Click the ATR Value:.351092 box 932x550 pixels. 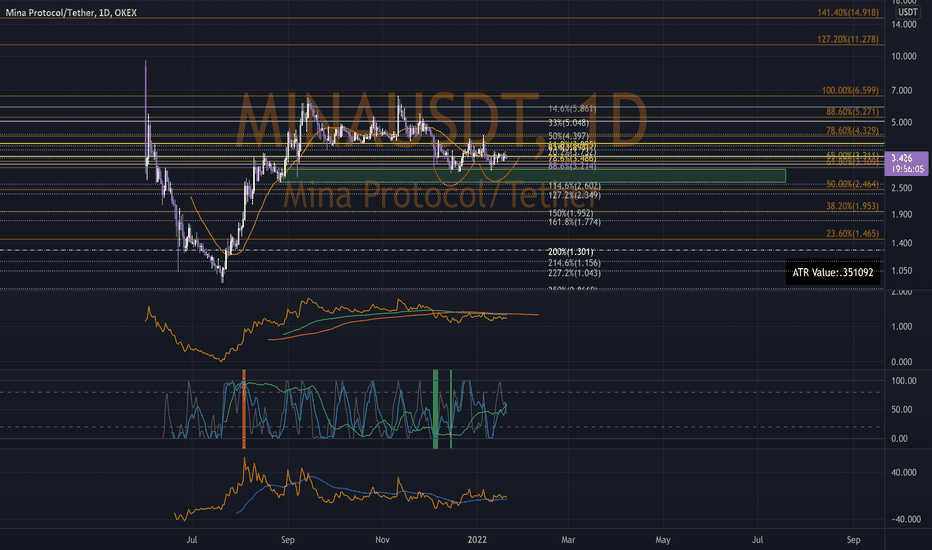833,272
